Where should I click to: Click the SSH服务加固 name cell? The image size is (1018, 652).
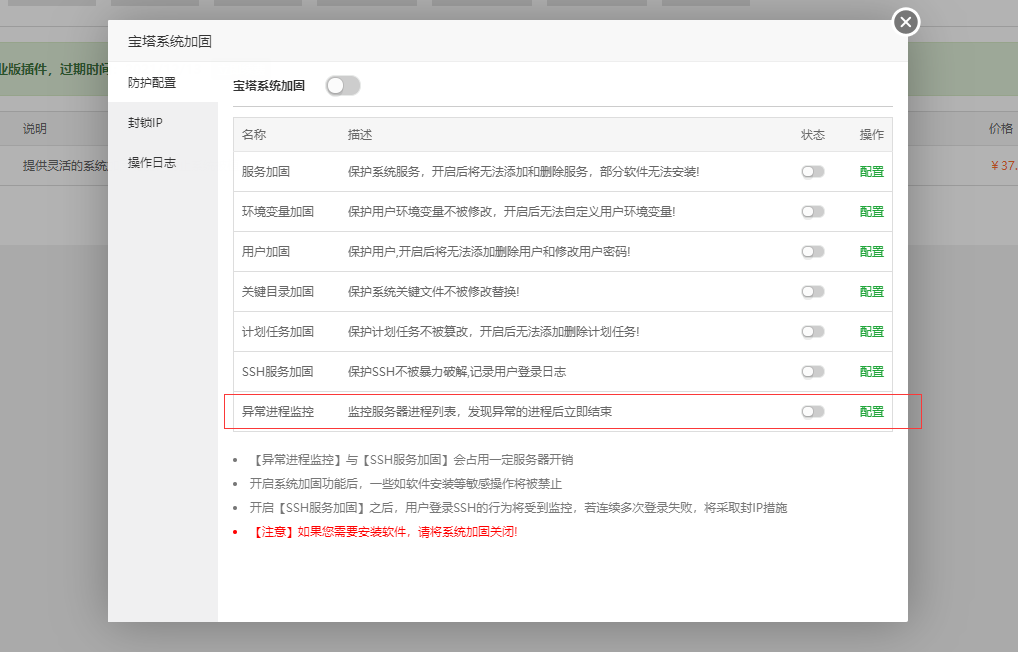277,372
